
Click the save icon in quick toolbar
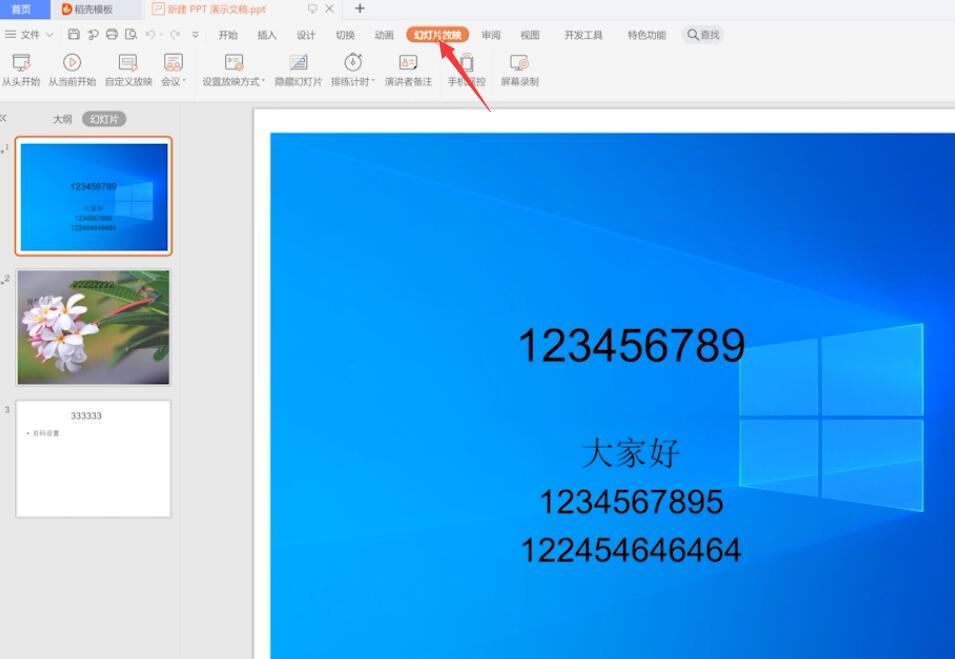click(74, 35)
